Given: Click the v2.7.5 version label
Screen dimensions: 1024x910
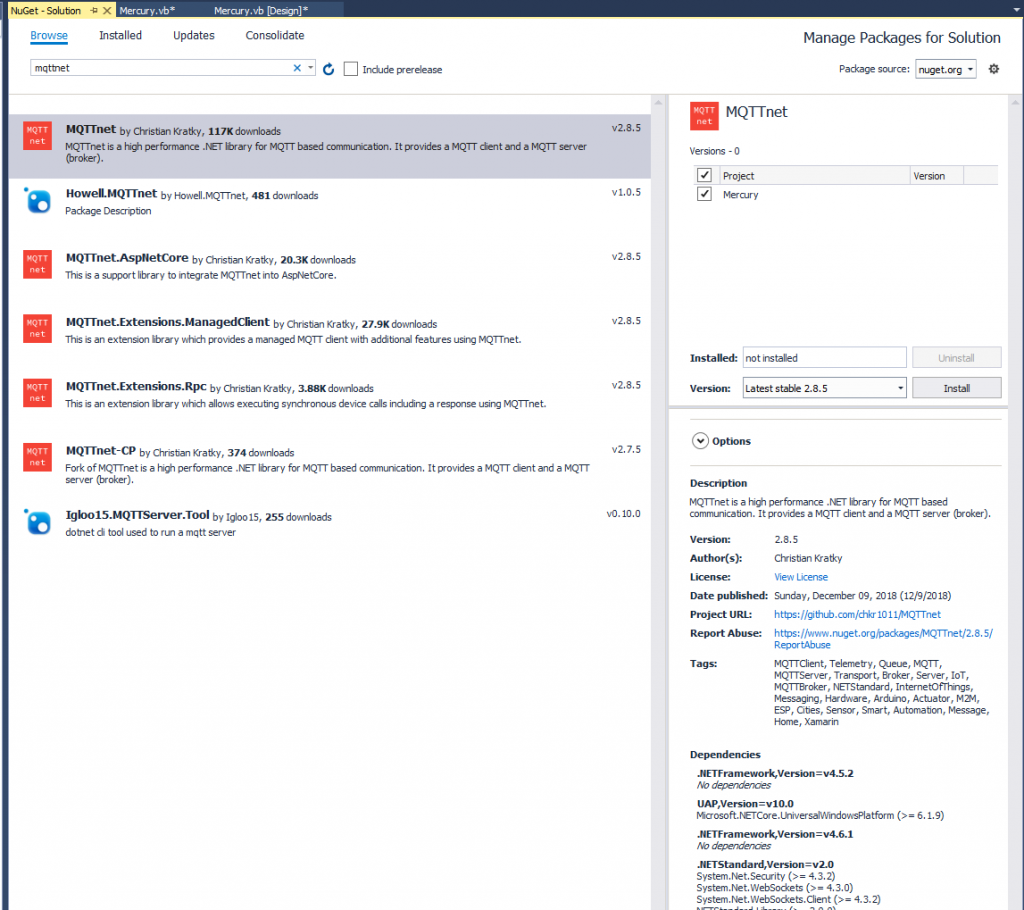Looking at the screenshot, I should (x=626, y=449).
